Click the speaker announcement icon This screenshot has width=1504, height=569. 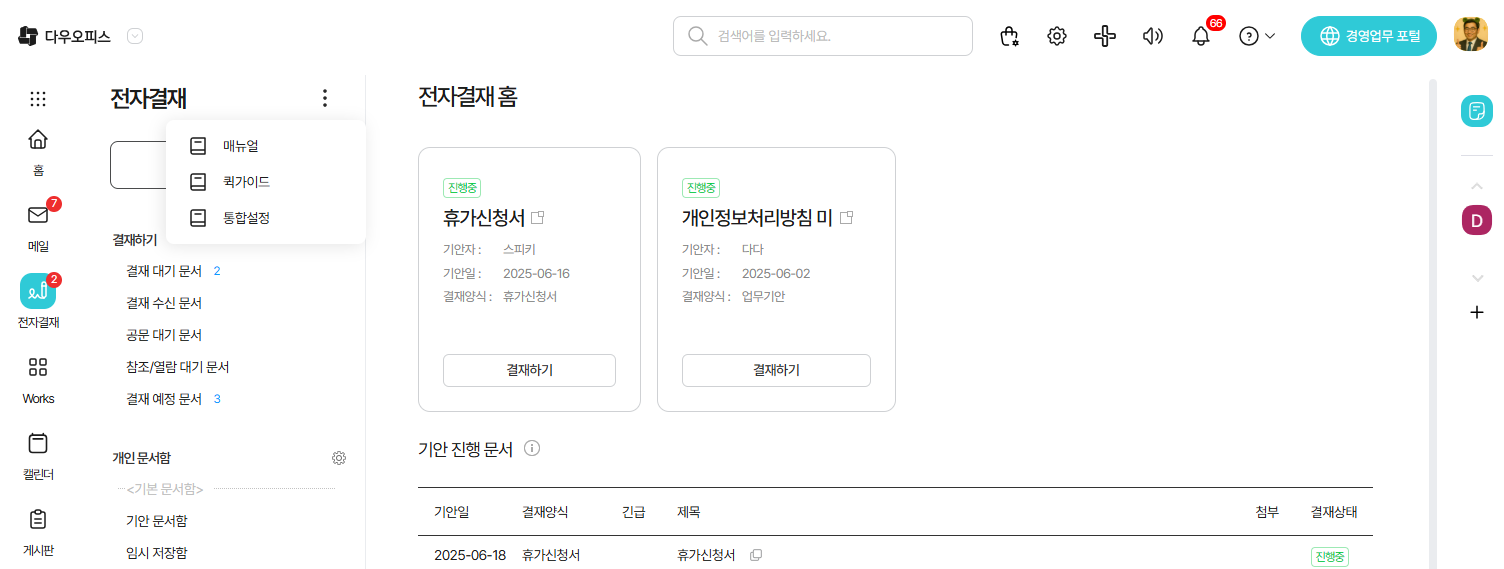point(1153,36)
